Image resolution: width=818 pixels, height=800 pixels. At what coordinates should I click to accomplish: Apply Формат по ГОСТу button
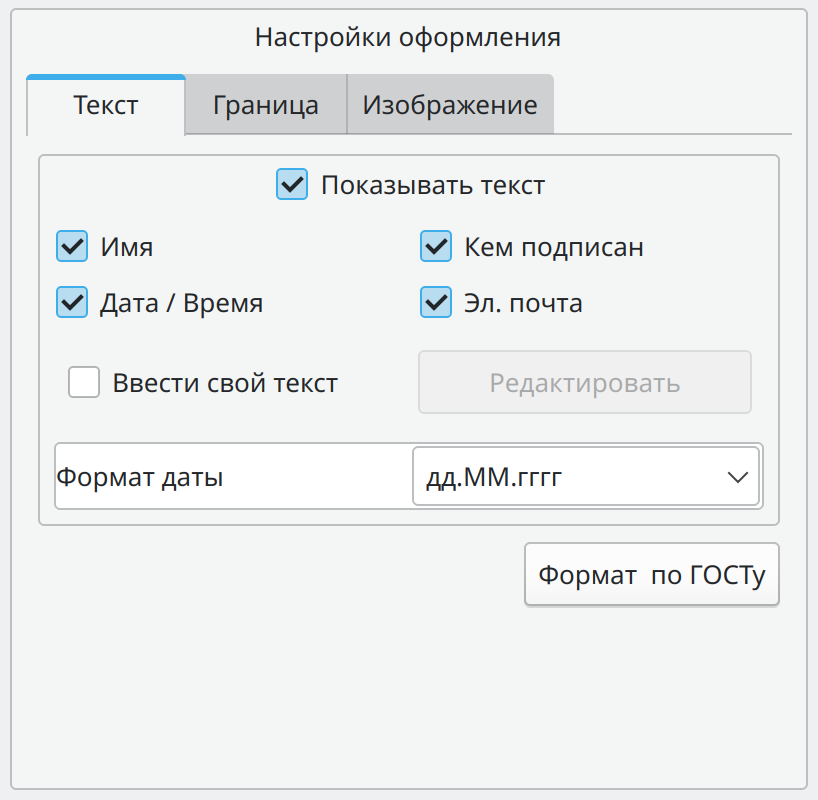coord(652,575)
